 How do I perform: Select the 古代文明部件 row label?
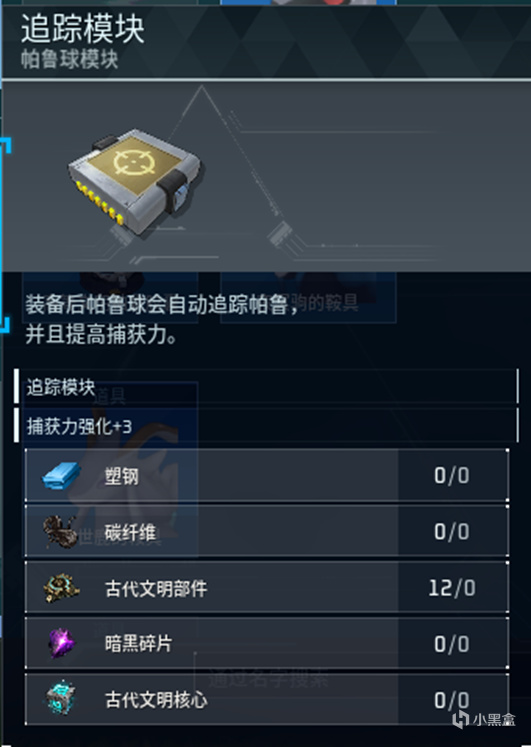click(x=156, y=588)
